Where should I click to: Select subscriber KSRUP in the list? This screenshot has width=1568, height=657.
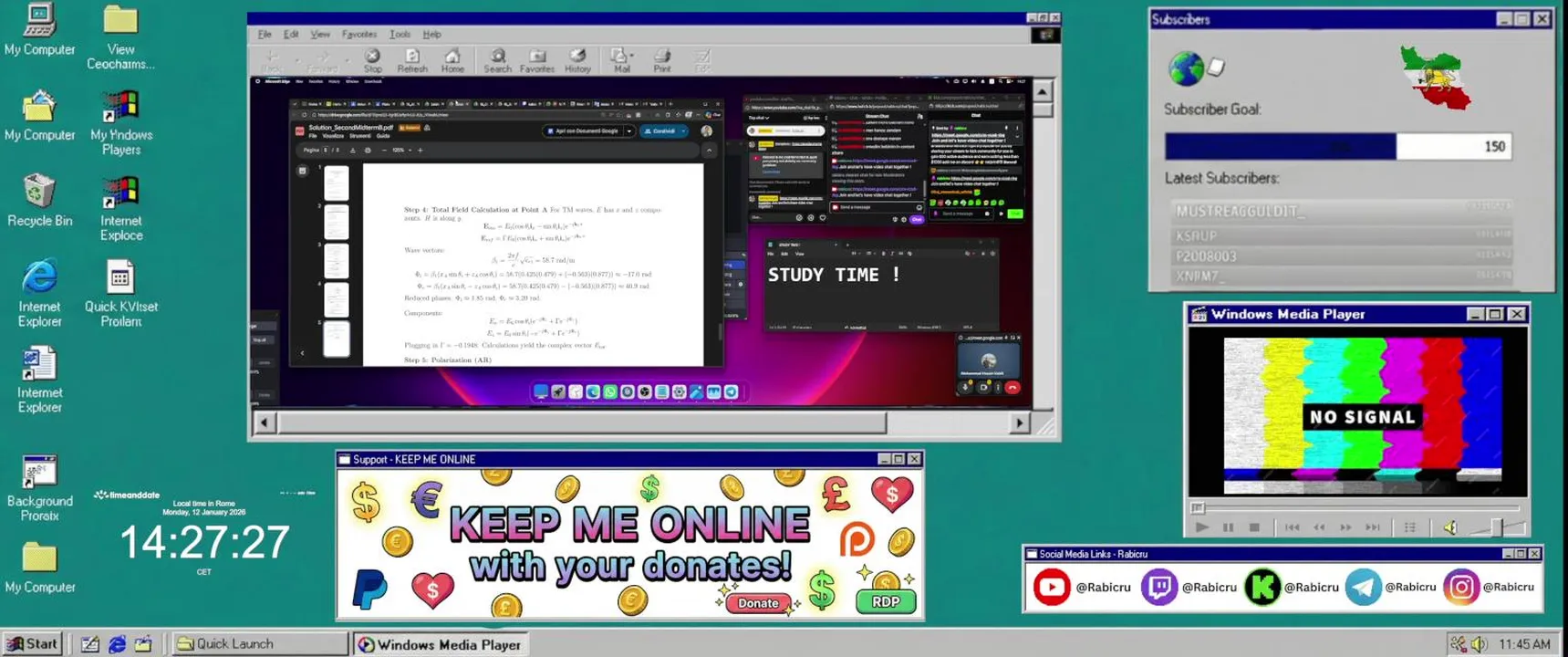[x=1341, y=235]
